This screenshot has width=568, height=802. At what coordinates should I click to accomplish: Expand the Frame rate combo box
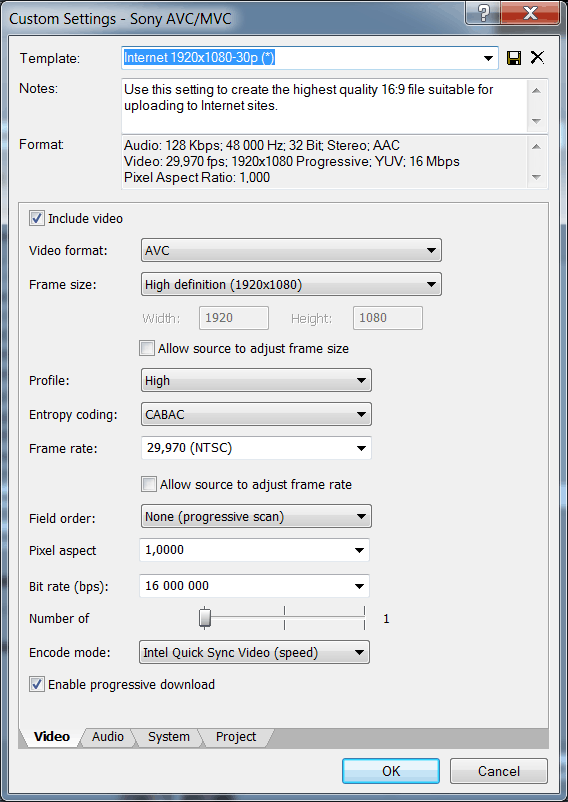coord(361,449)
